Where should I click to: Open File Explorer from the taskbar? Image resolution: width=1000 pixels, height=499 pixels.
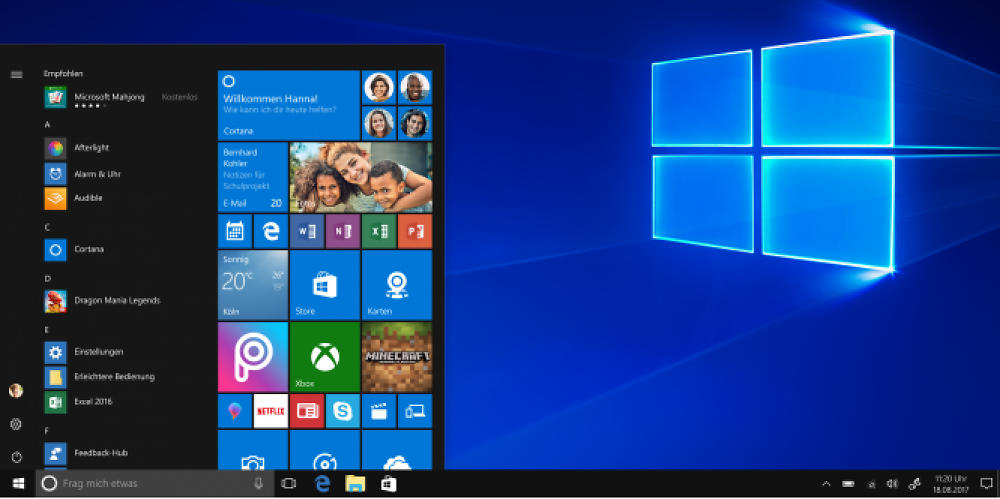(x=355, y=484)
